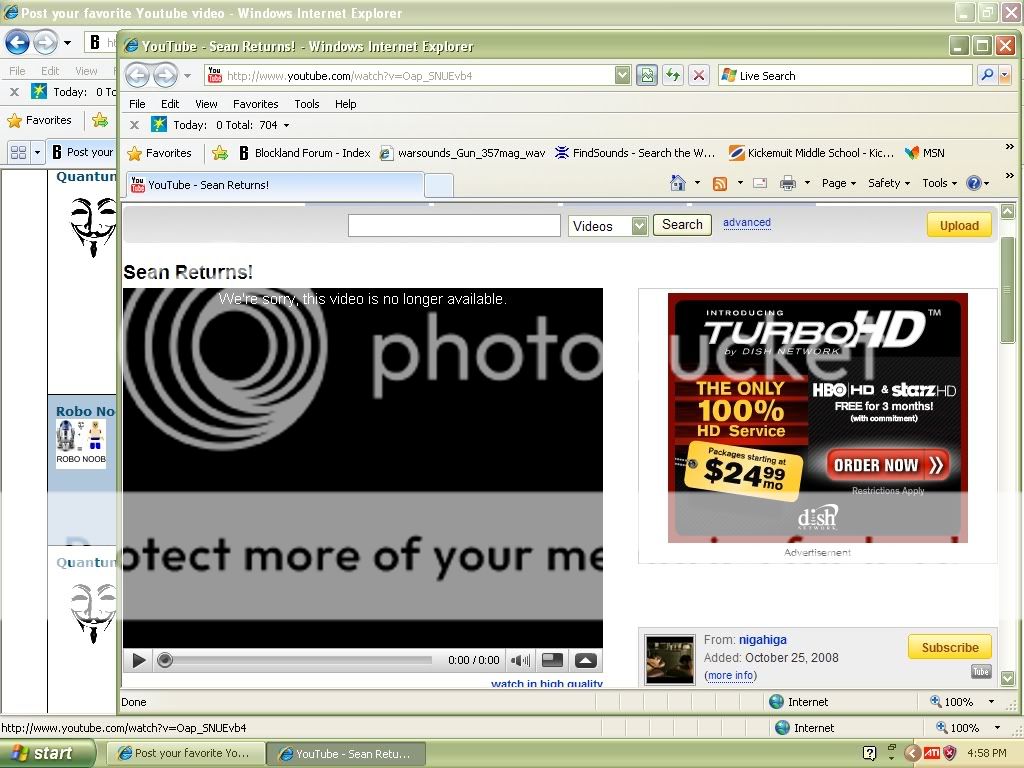Open the Help menu in the menu bar
Viewport: 1024px width, 768px height.
point(345,104)
